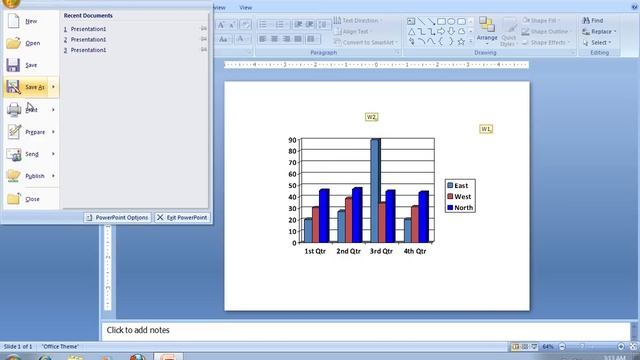Click the Line Spacing icon
This screenshot has height=360, width=640.
coord(323,25)
